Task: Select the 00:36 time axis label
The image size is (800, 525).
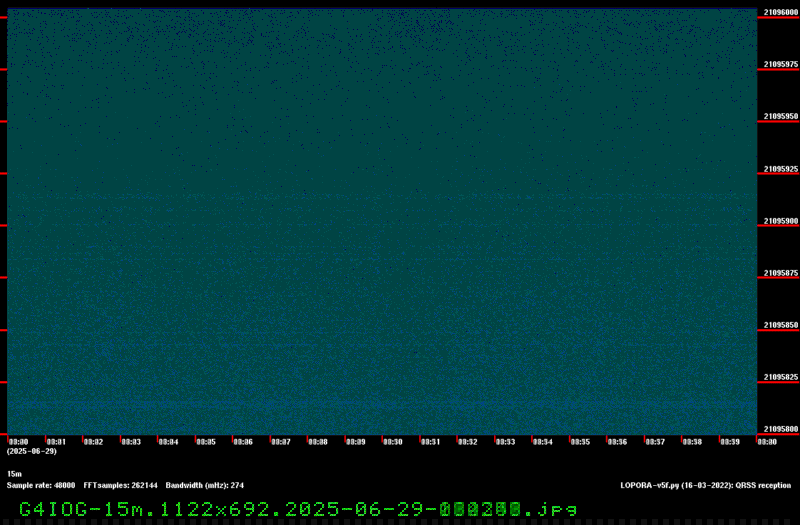Action: click(617, 442)
